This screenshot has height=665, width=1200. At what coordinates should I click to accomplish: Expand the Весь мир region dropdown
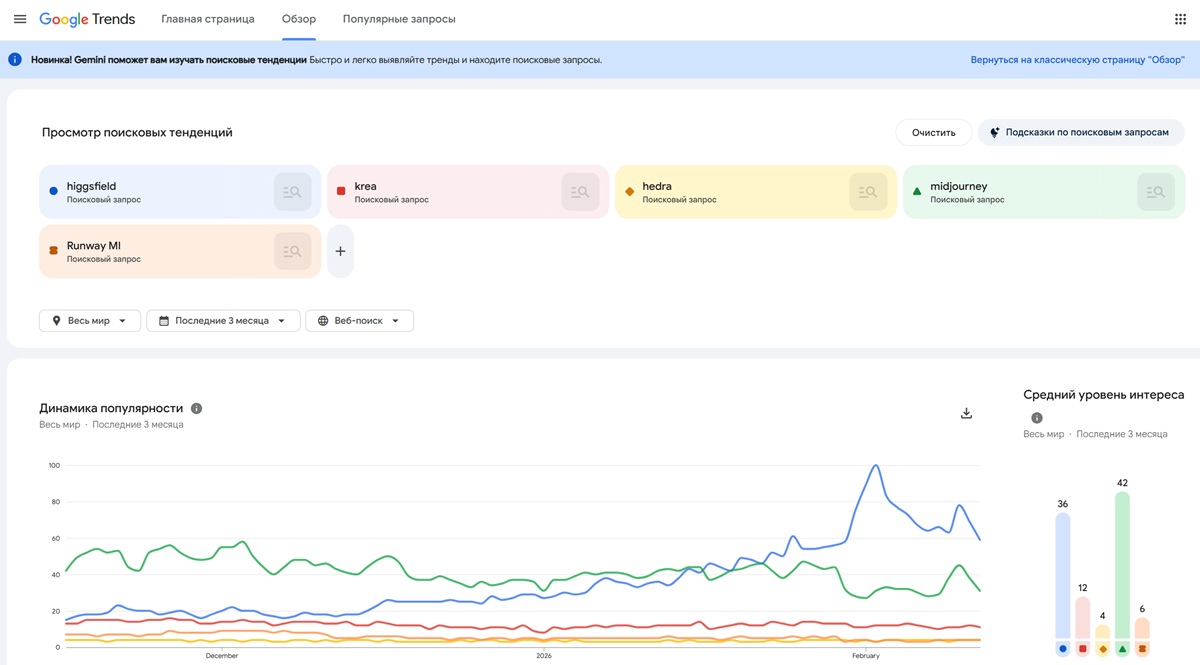pyautogui.click(x=90, y=321)
